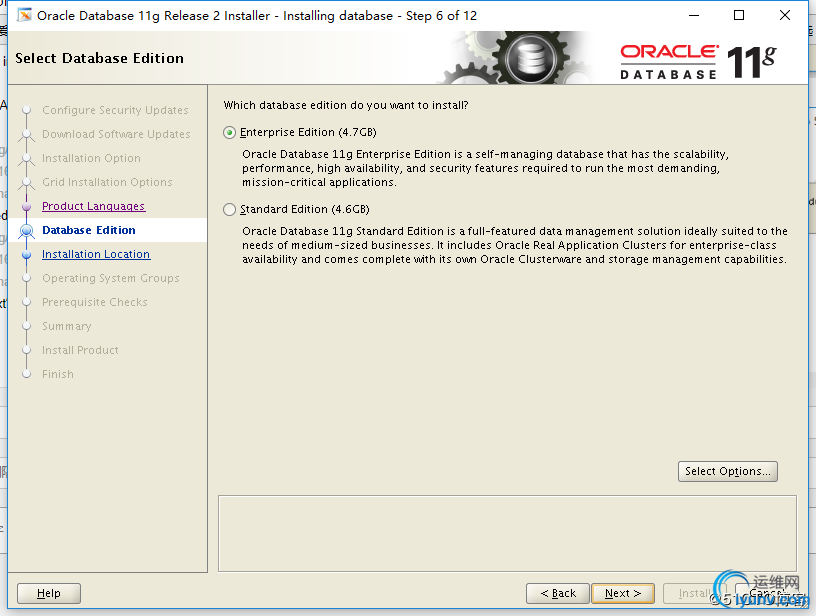This screenshot has height=616, width=816.
Task: Go back with the Back button
Action: tap(558, 593)
